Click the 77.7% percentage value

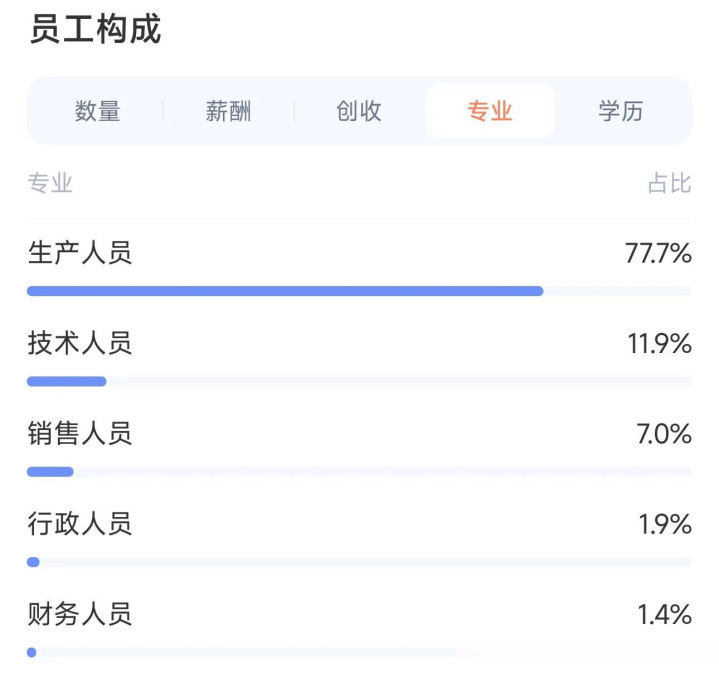coord(658,254)
